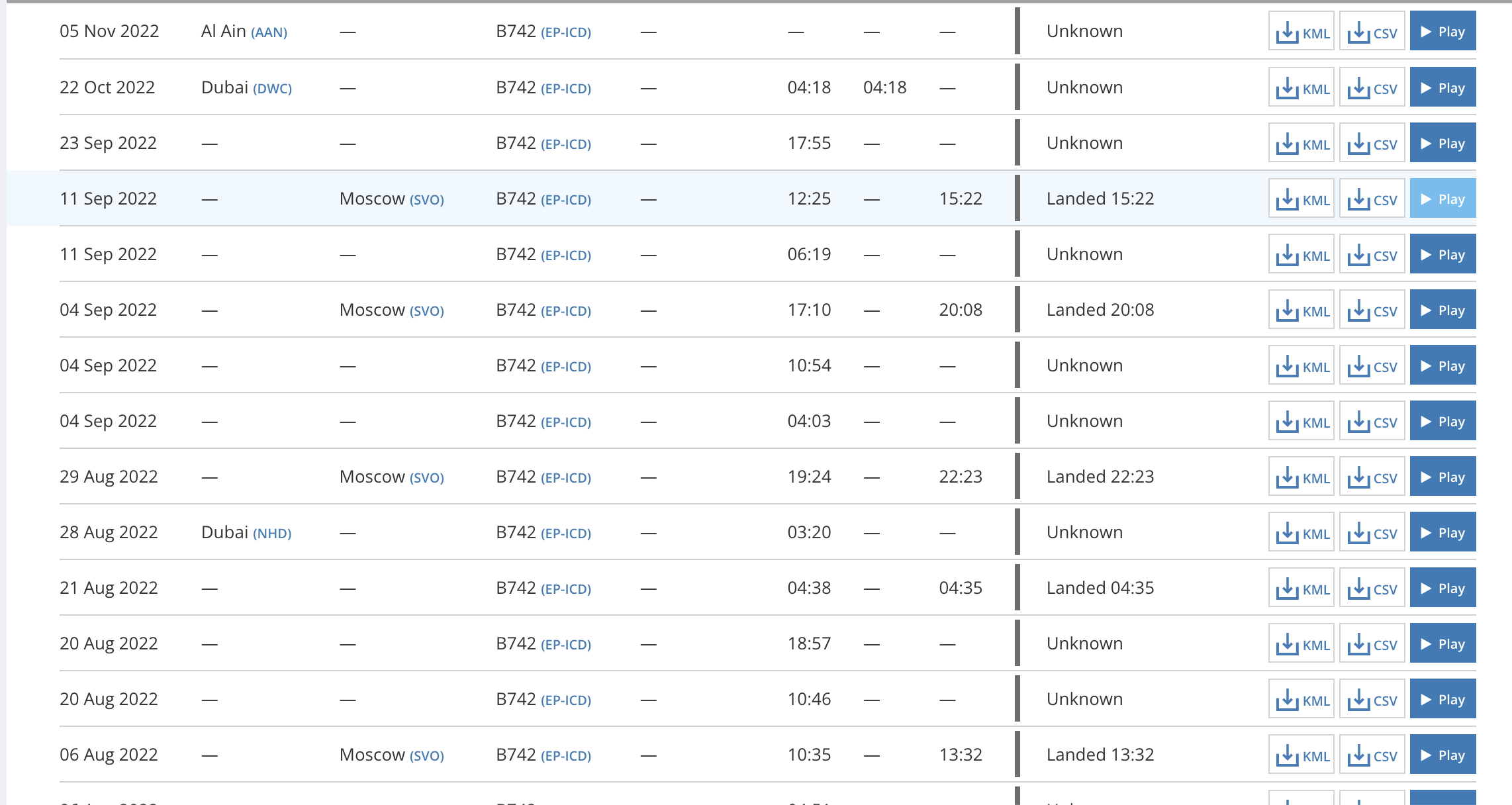The height and width of the screenshot is (805, 1512).
Task: Open the NHD airport link
Action: pos(272,533)
